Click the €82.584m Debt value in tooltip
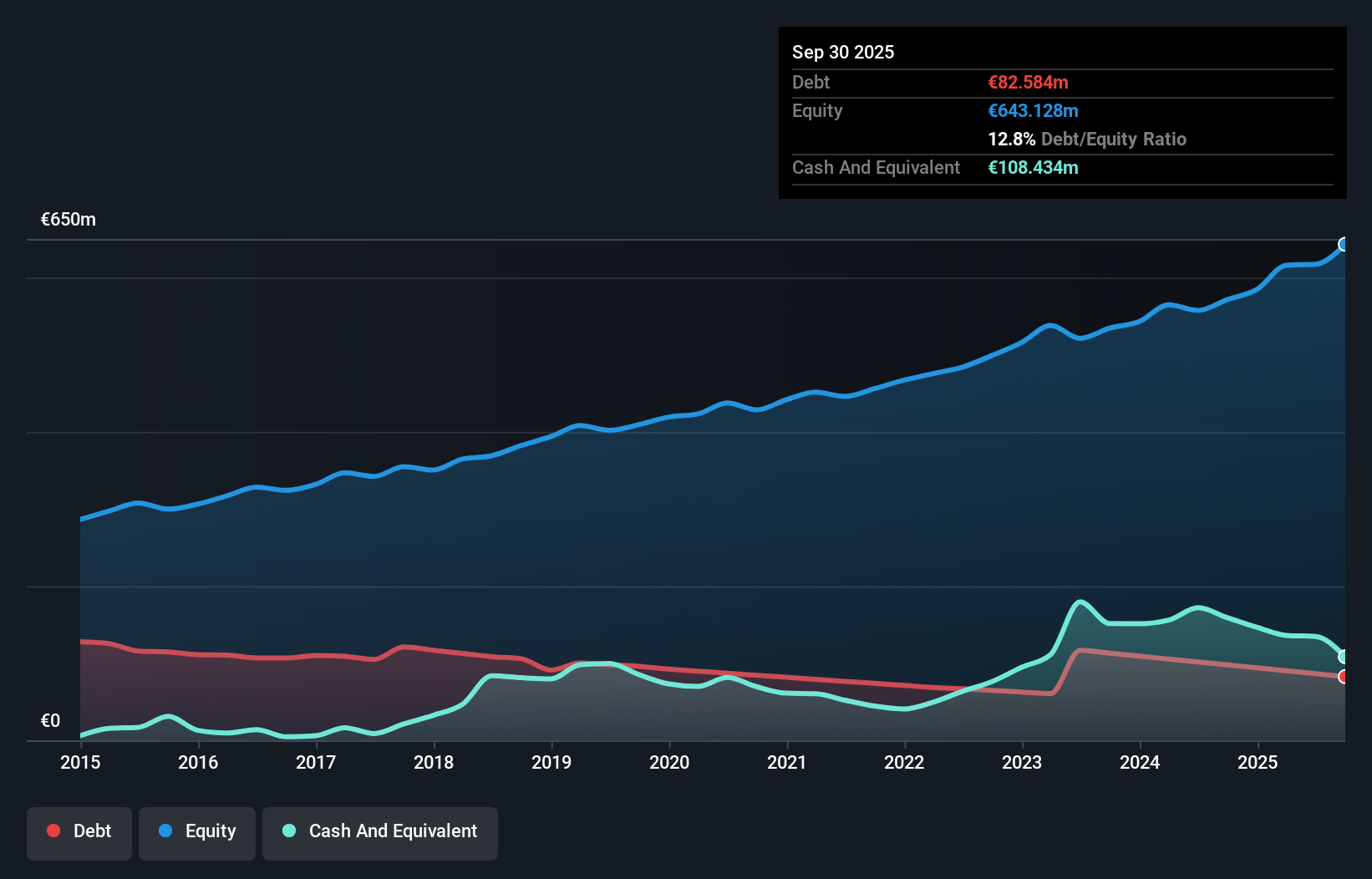This screenshot has height=879, width=1372. point(1028,82)
